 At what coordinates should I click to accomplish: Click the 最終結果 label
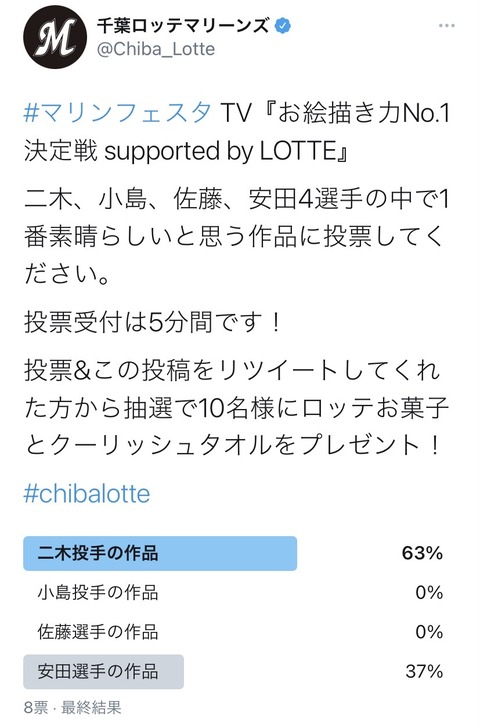pyautogui.click(x=91, y=708)
